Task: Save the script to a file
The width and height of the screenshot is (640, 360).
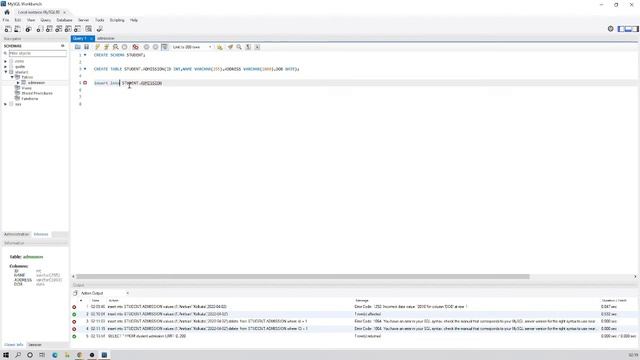Action: pos(86,47)
